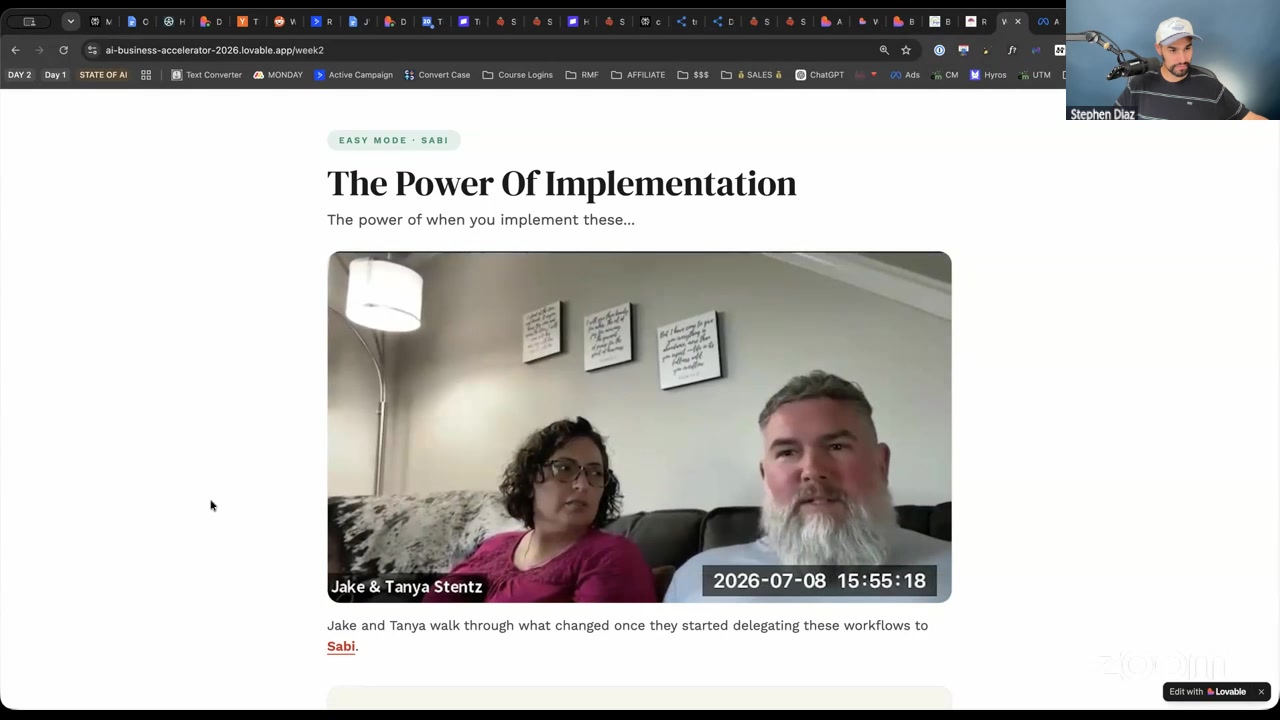Follow the Sabi link in the description
Viewport: 1280px width, 720px height.
click(x=341, y=646)
